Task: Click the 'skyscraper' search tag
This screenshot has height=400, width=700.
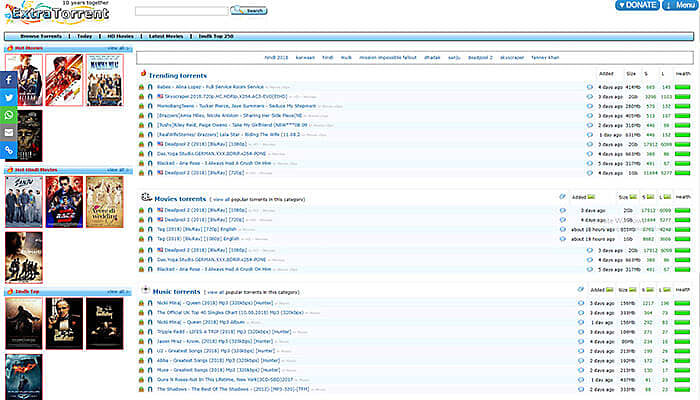Action: tap(512, 58)
